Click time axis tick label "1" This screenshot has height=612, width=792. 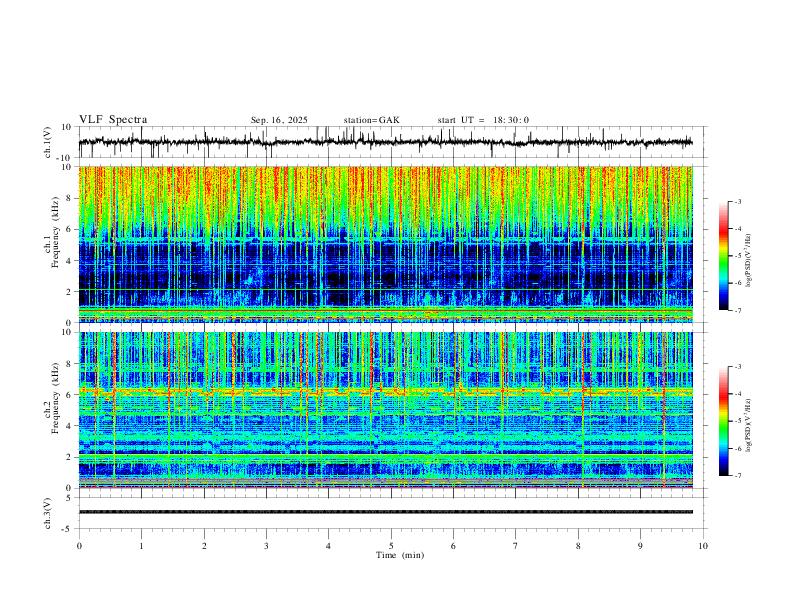point(141,546)
